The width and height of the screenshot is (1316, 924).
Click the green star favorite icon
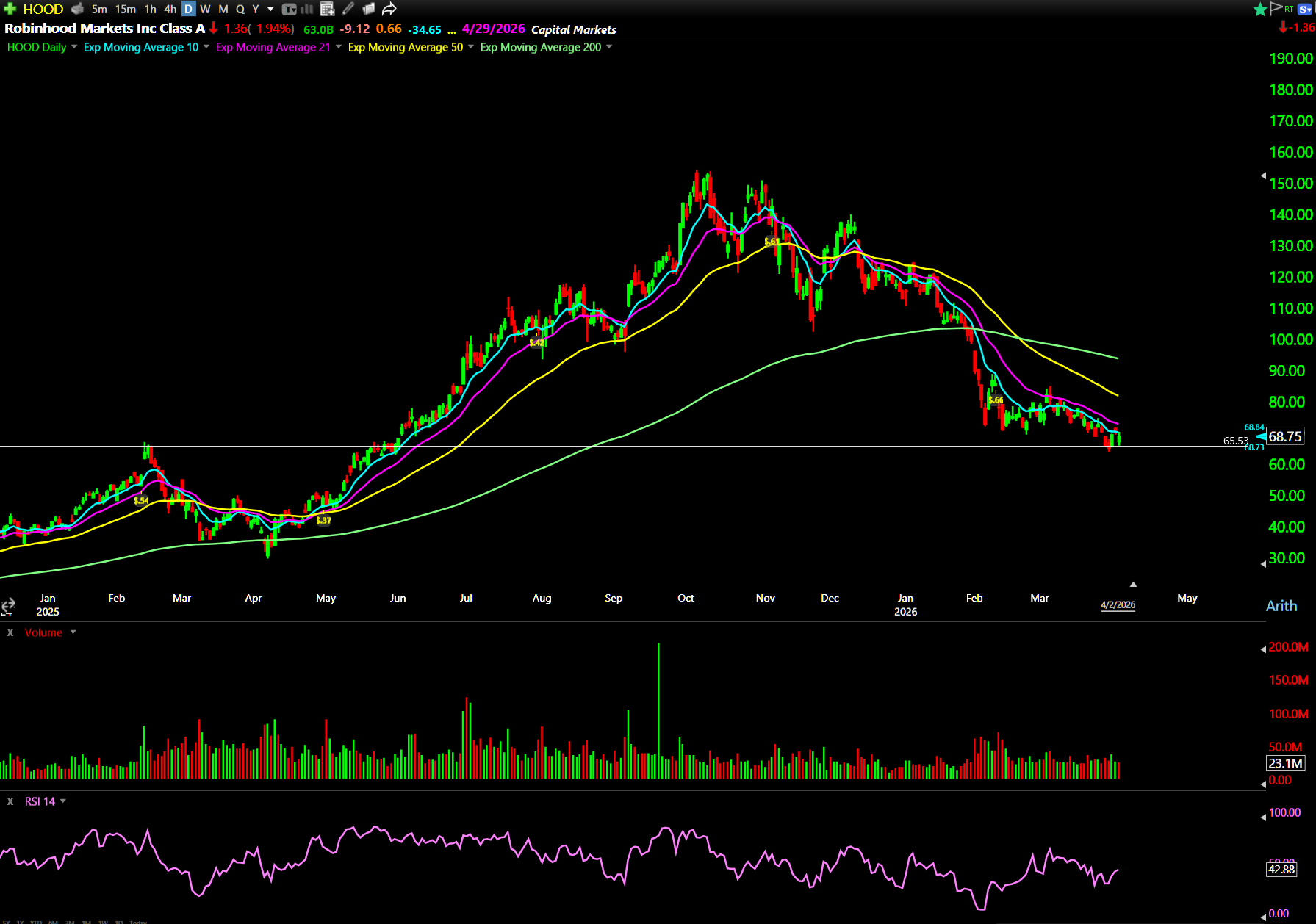point(1260,9)
